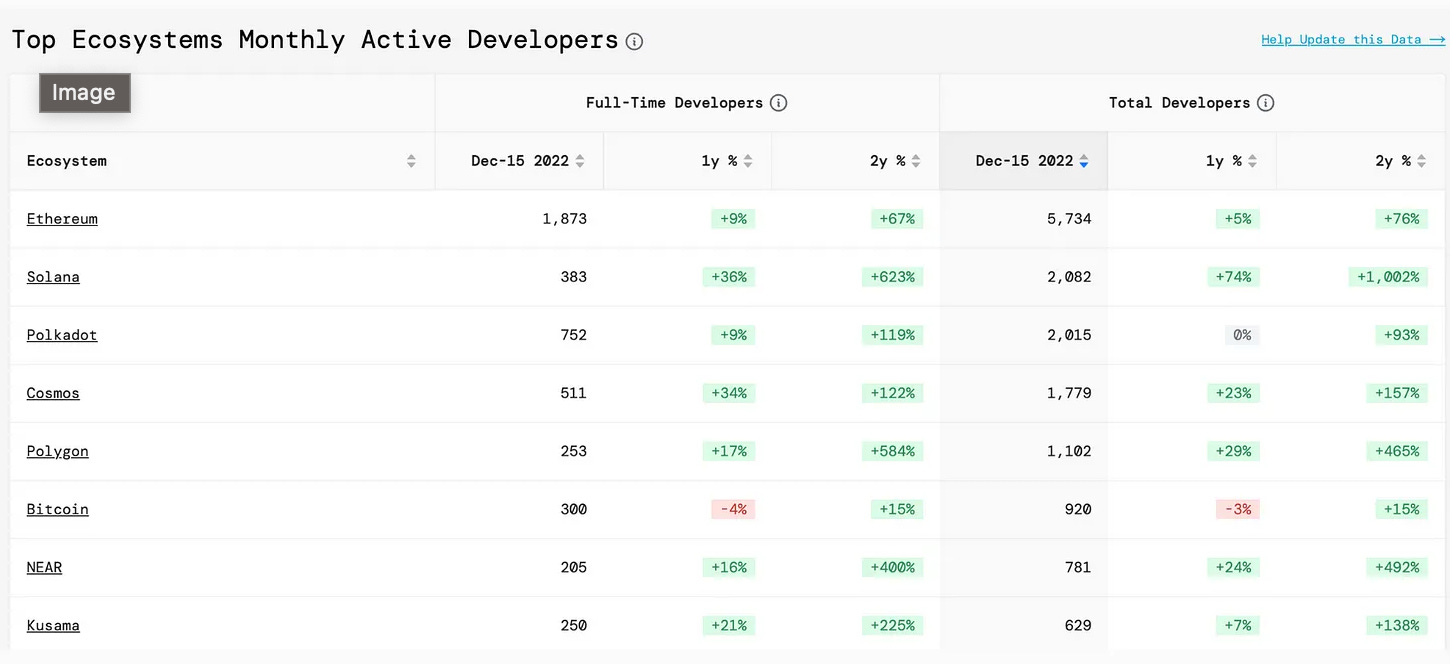Click Solana +623% badge

(x=892, y=277)
